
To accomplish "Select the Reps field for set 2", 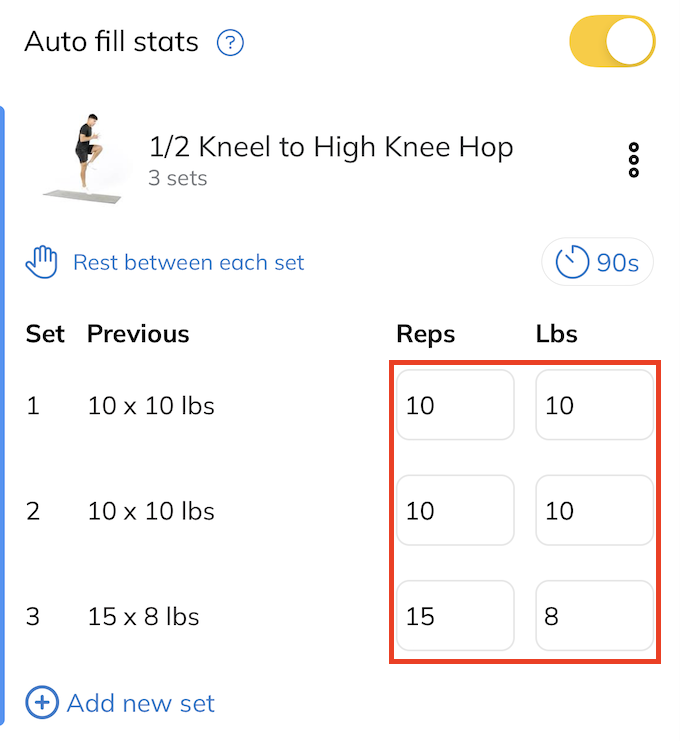I will click(455, 511).
